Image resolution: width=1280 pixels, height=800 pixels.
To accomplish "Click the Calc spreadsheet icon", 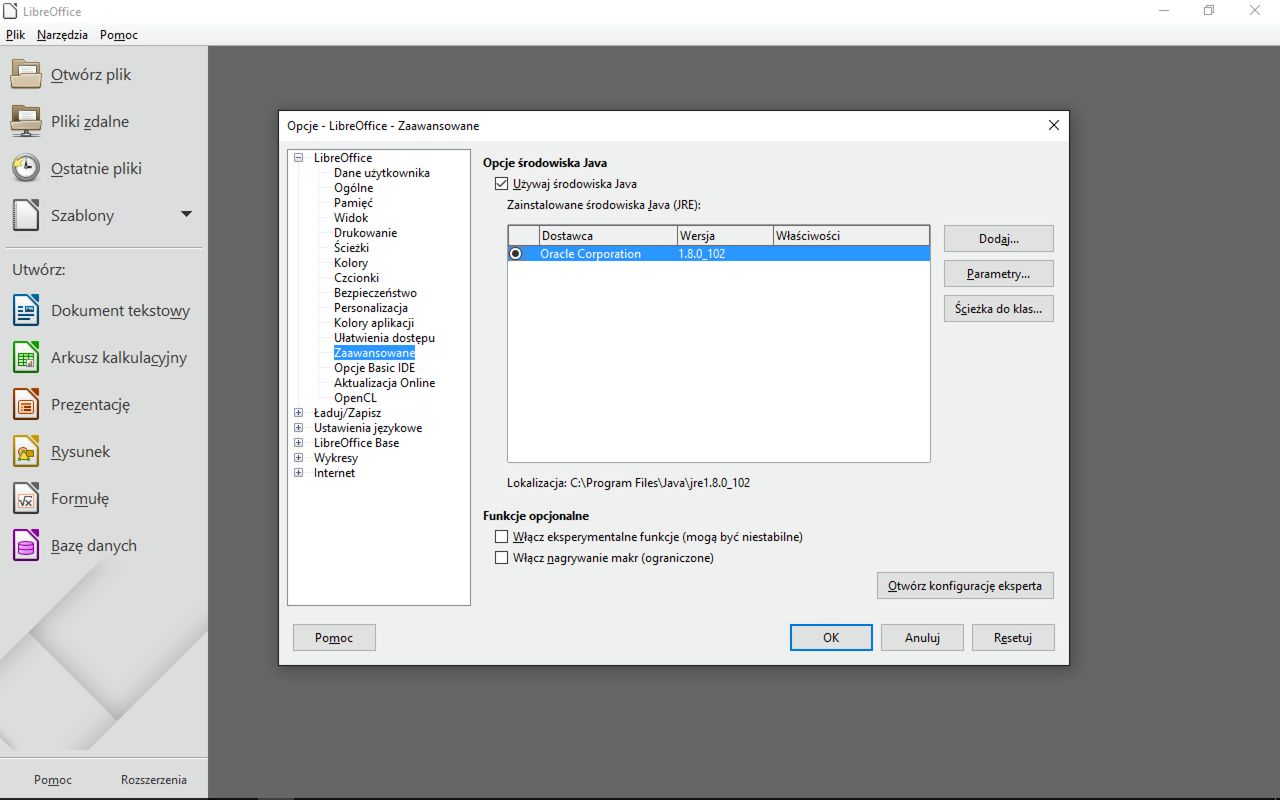I will point(26,357).
